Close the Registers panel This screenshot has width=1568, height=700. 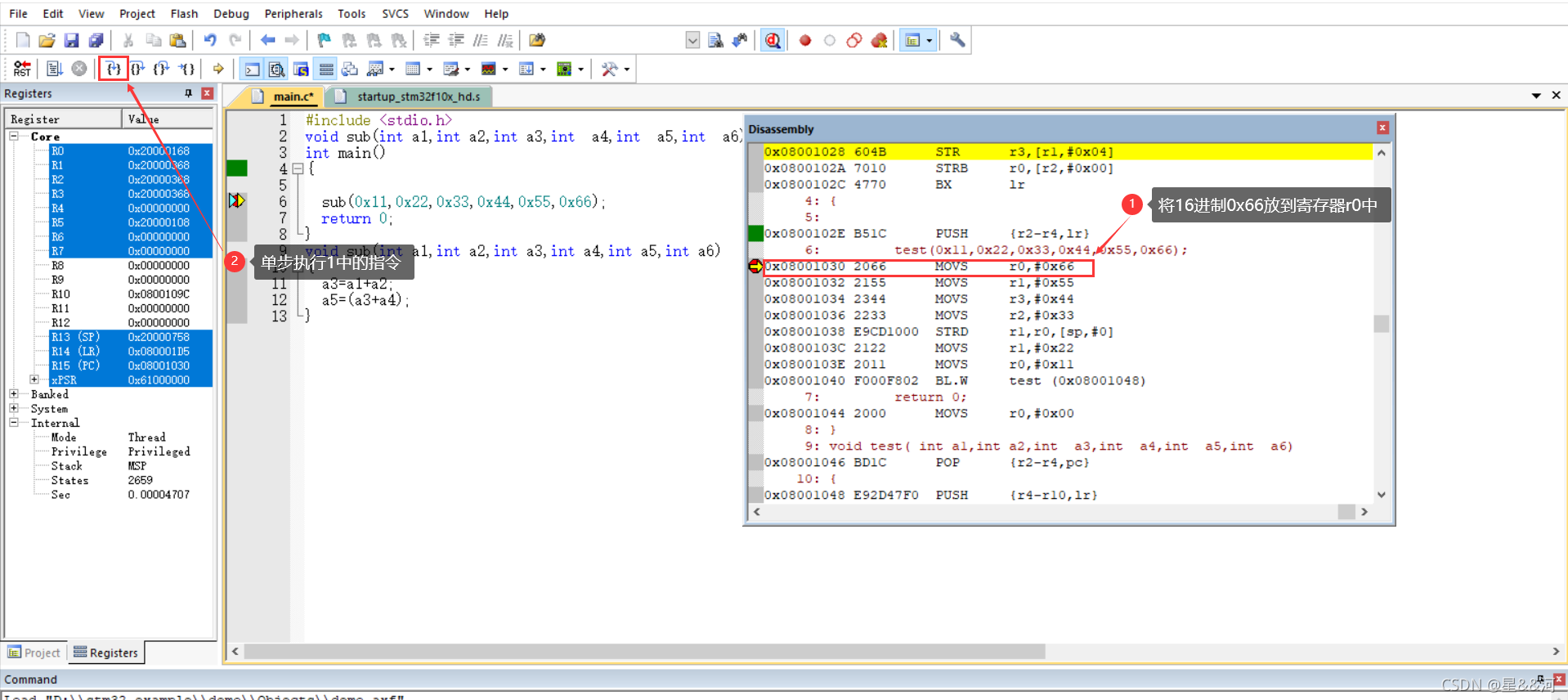tap(207, 93)
